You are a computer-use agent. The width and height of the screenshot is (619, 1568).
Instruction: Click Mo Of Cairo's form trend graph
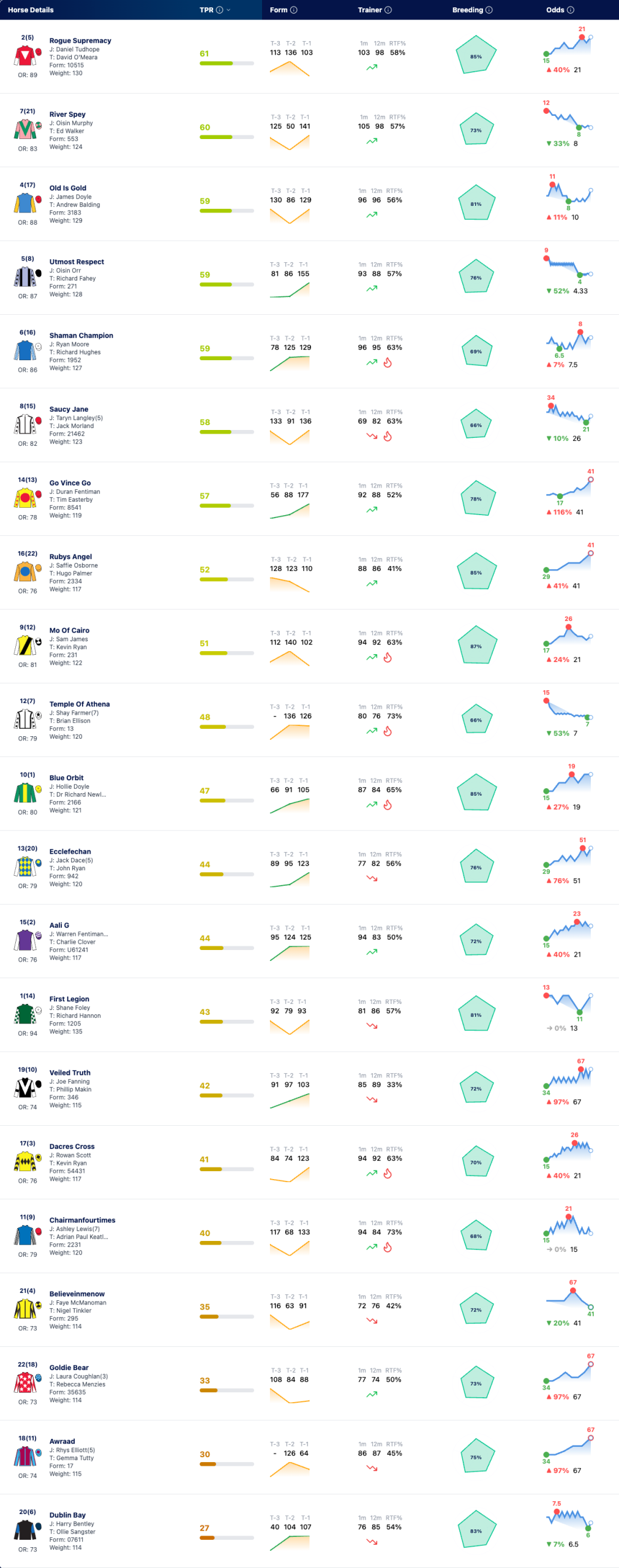point(290,658)
